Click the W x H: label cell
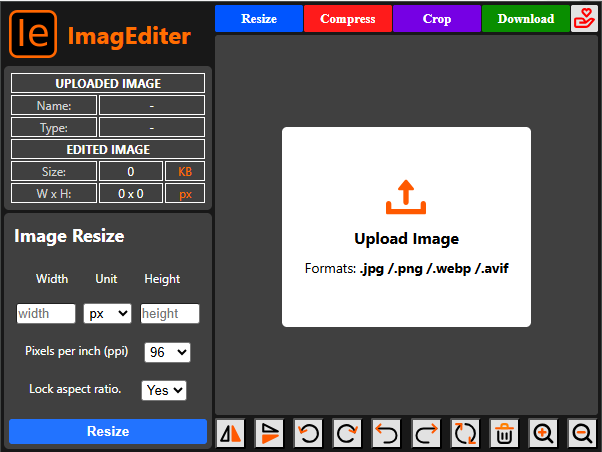 54,194
